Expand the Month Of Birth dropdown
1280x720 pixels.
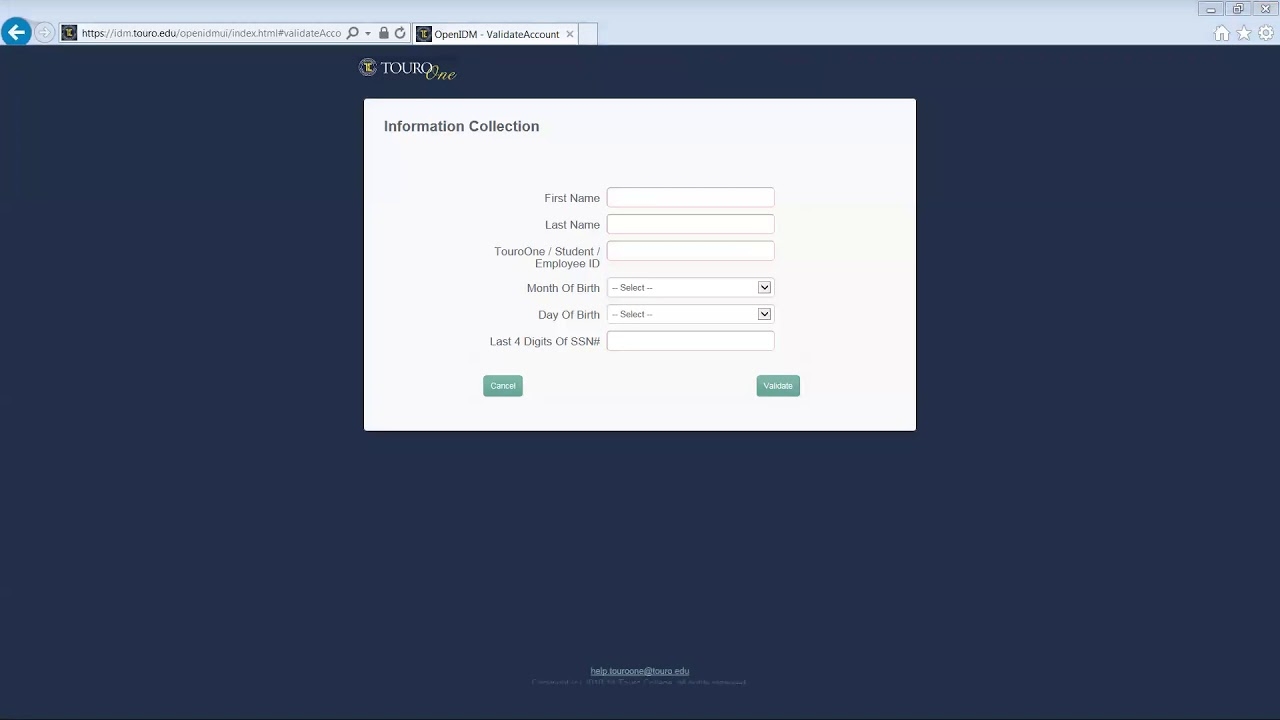(690, 288)
